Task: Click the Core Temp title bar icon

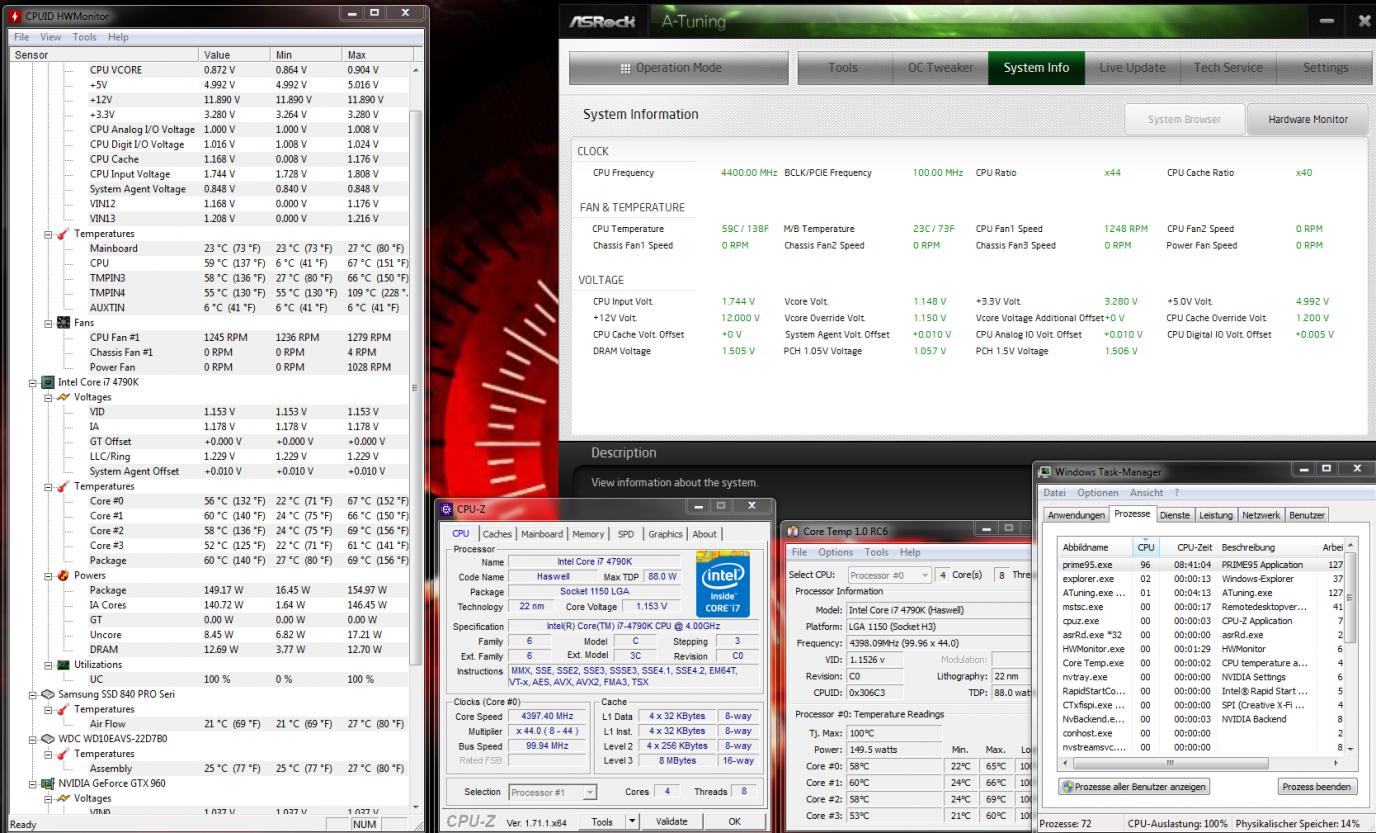Action: [x=794, y=531]
